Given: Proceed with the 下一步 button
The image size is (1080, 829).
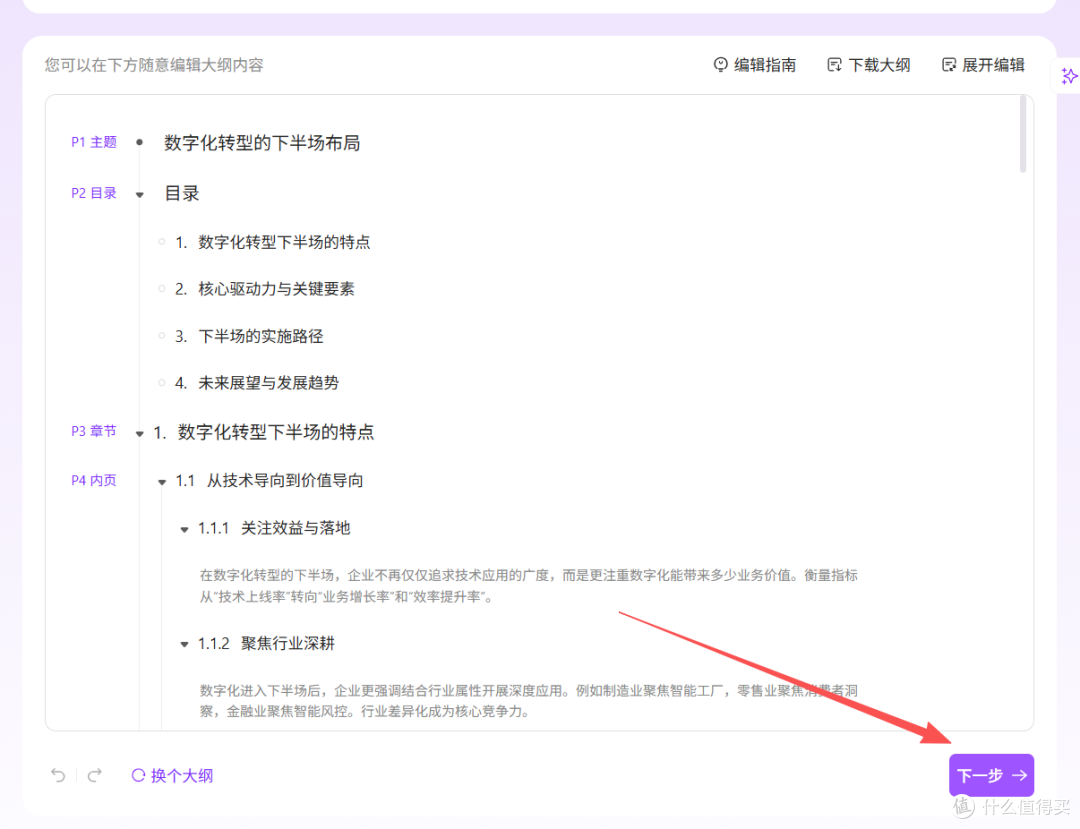Looking at the screenshot, I should point(991,775).
